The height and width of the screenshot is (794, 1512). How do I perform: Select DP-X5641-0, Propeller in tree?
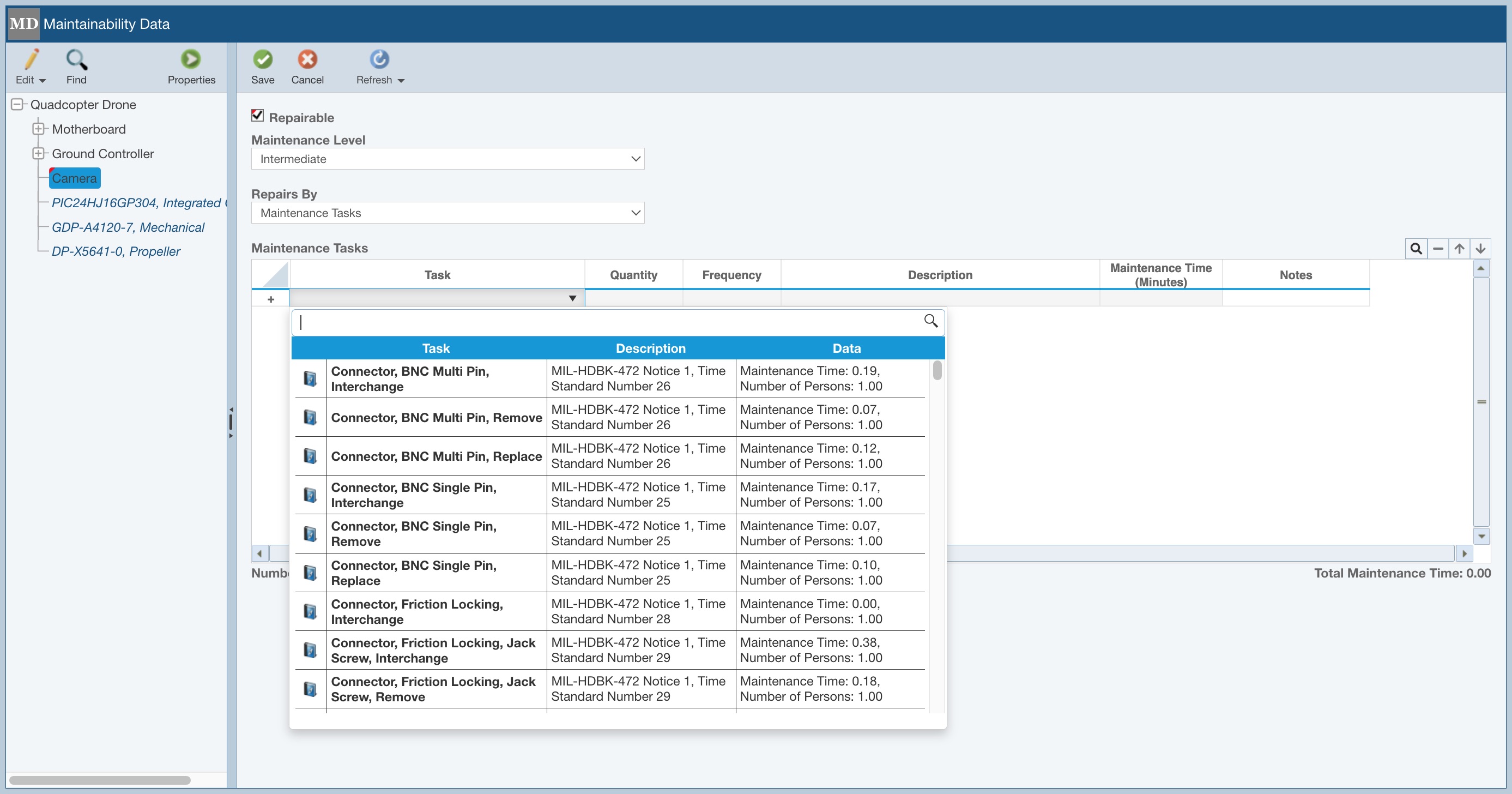click(x=116, y=251)
